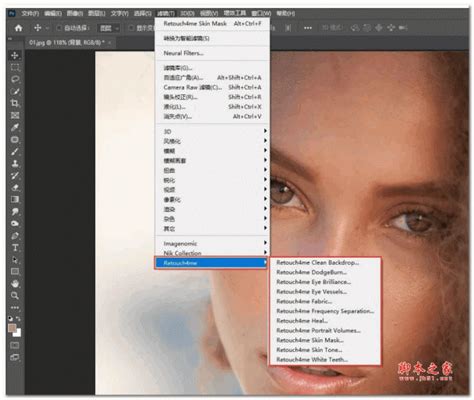
Task: Open the 图层 dropdown in options bar
Action: coord(109,28)
